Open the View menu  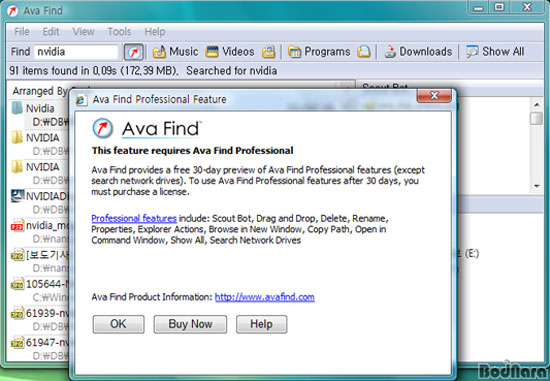click(x=83, y=32)
